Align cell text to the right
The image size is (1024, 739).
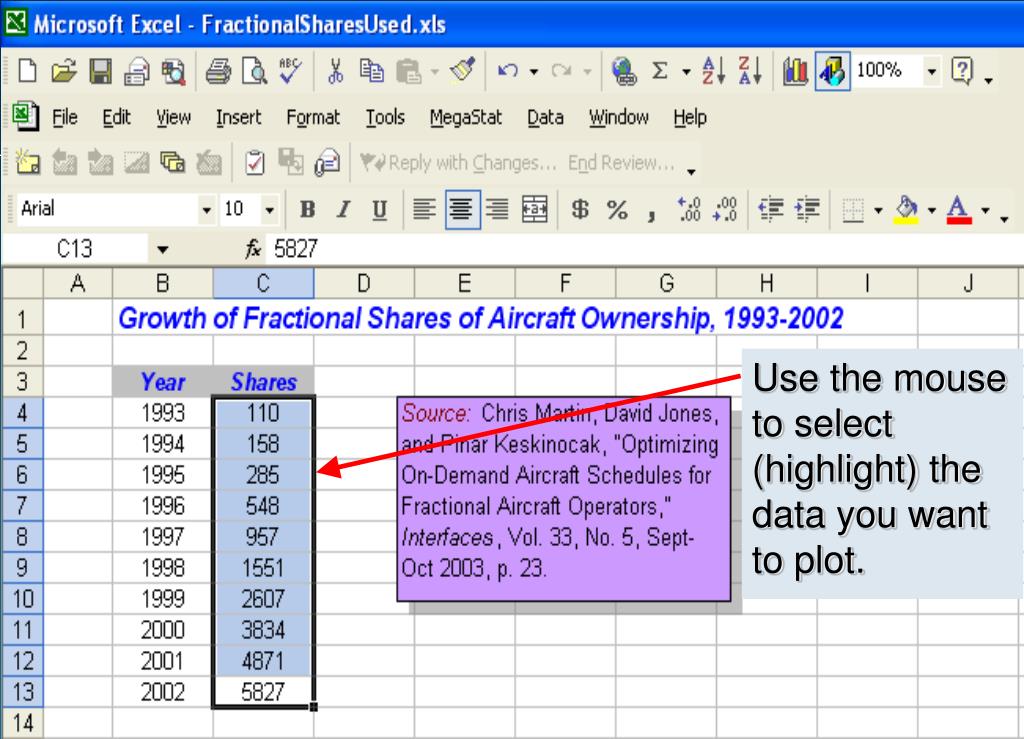[x=497, y=210]
